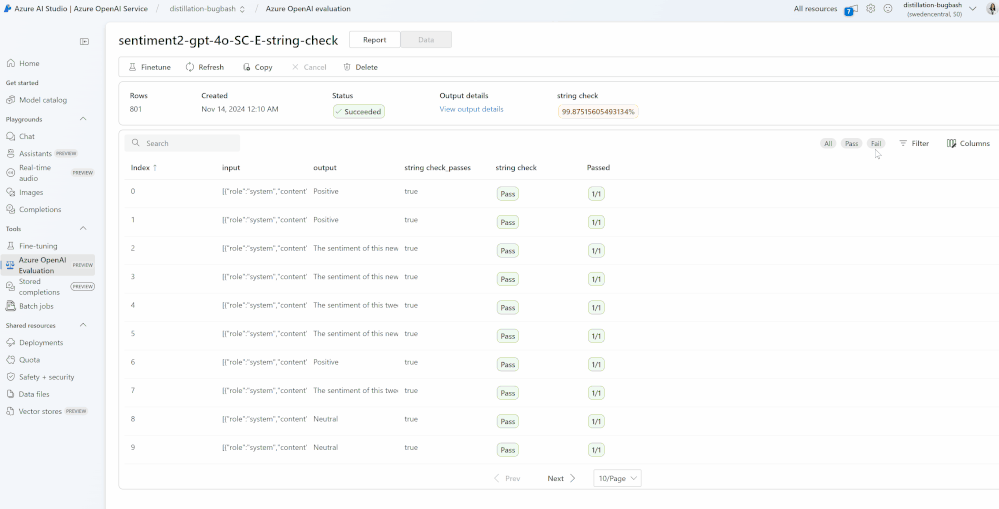Delete this evaluation
The width and height of the screenshot is (999, 509).
[x=360, y=67]
